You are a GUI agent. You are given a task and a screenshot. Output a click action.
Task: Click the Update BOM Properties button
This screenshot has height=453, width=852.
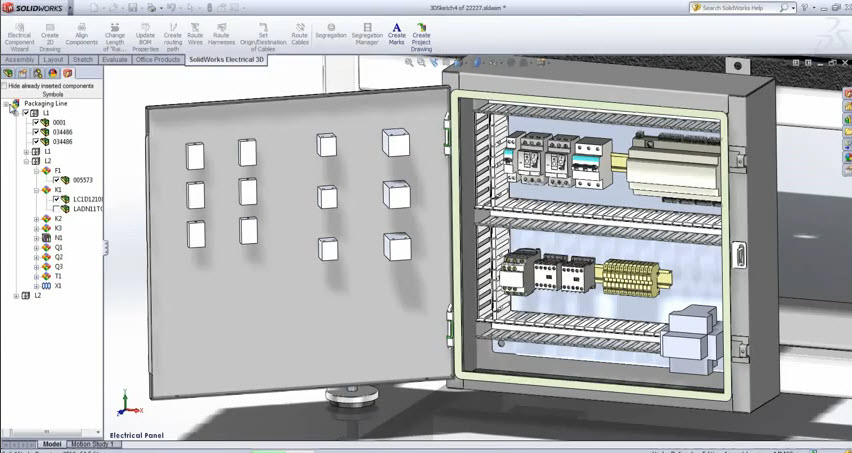[x=145, y=36]
